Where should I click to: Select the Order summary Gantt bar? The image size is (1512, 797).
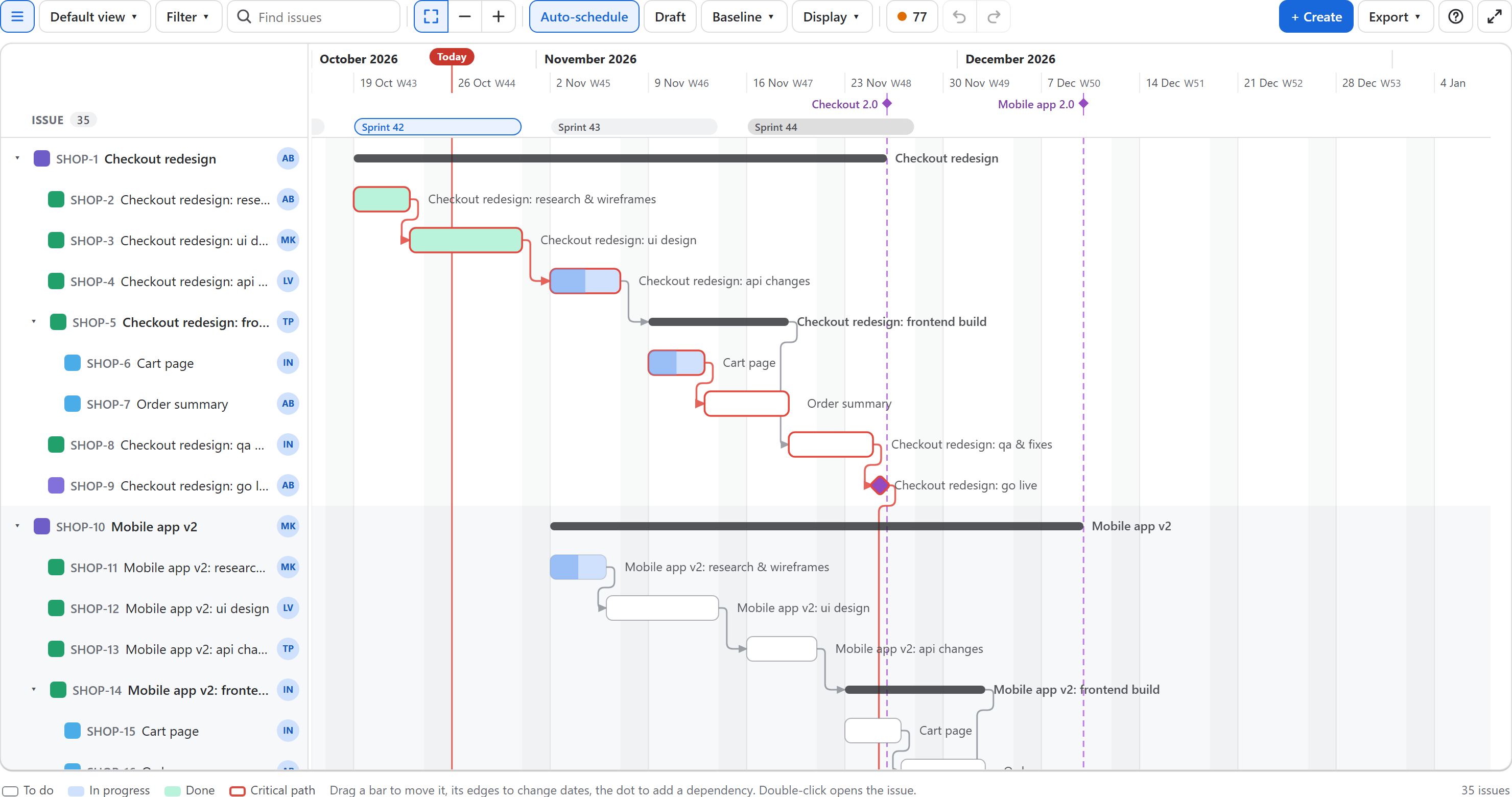pyautogui.click(x=747, y=404)
